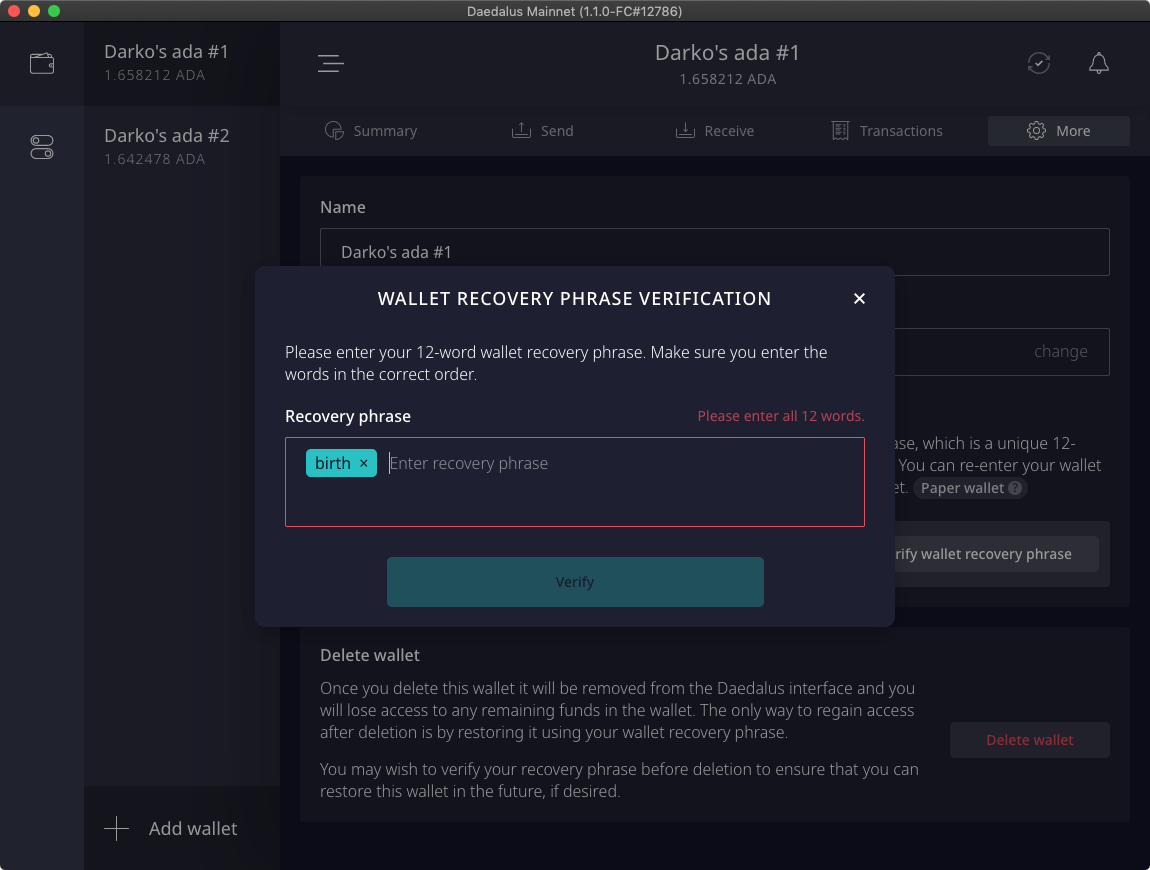
Task: Check the node sync status icon
Action: [1039, 64]
